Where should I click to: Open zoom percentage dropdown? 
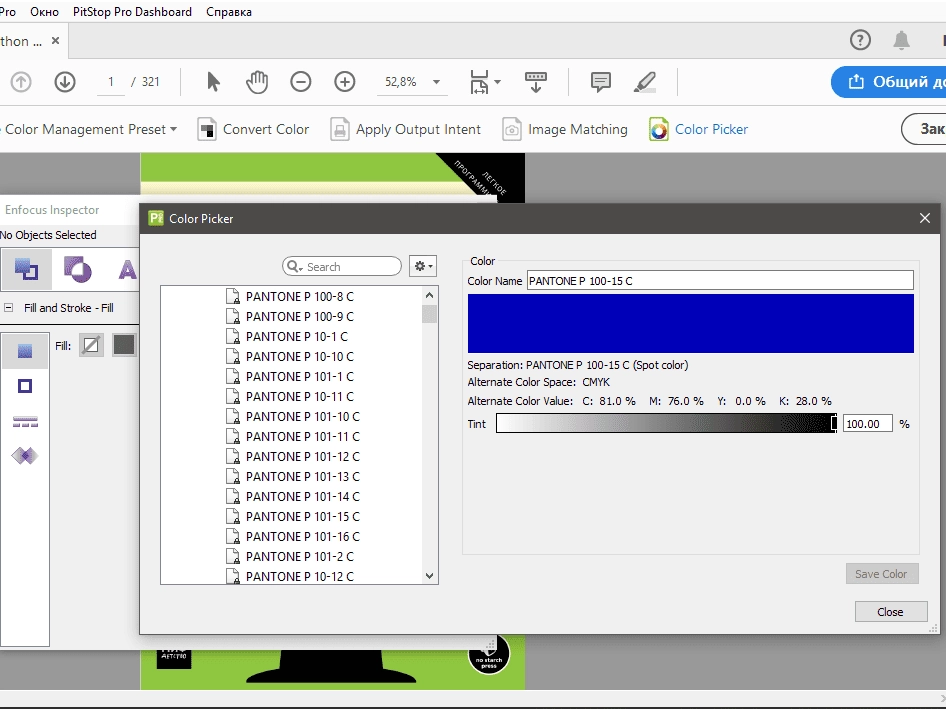click(436, 82)
